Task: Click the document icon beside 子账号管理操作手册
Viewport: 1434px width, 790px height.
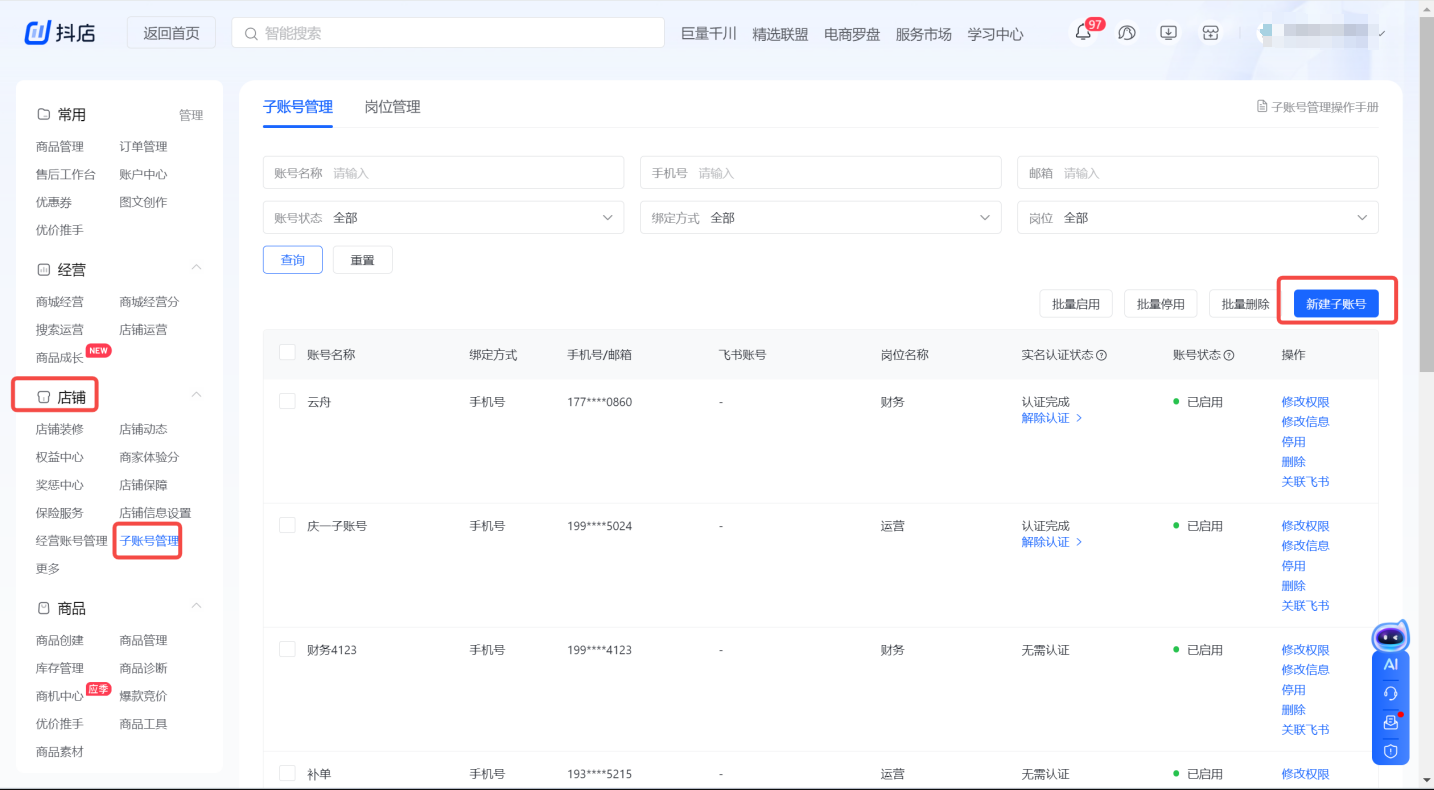Action: 1262,106
